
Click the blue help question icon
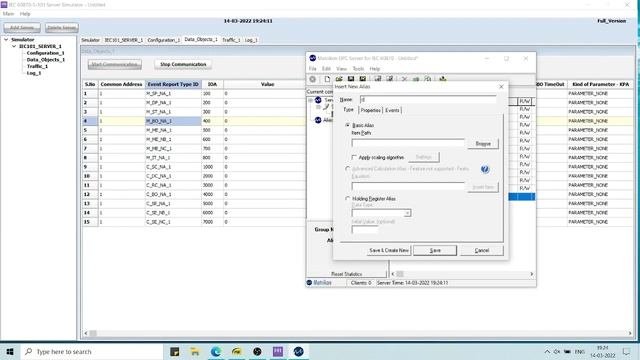pos(484,169)
